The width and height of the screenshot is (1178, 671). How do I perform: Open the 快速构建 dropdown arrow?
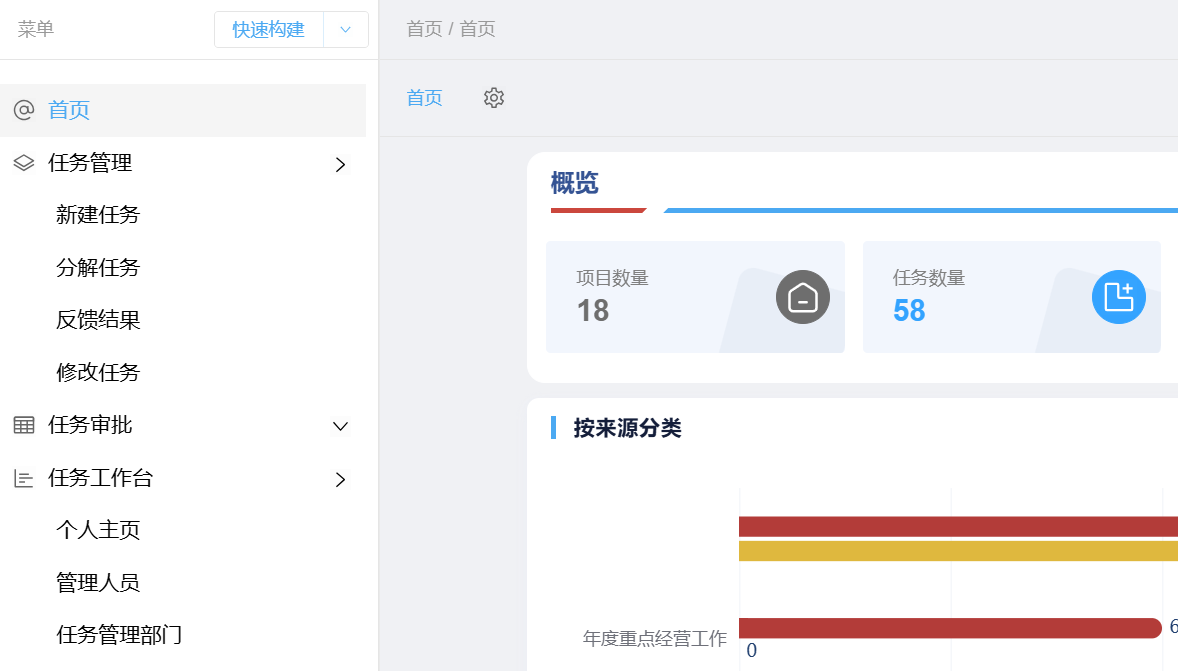coord(346,29)
